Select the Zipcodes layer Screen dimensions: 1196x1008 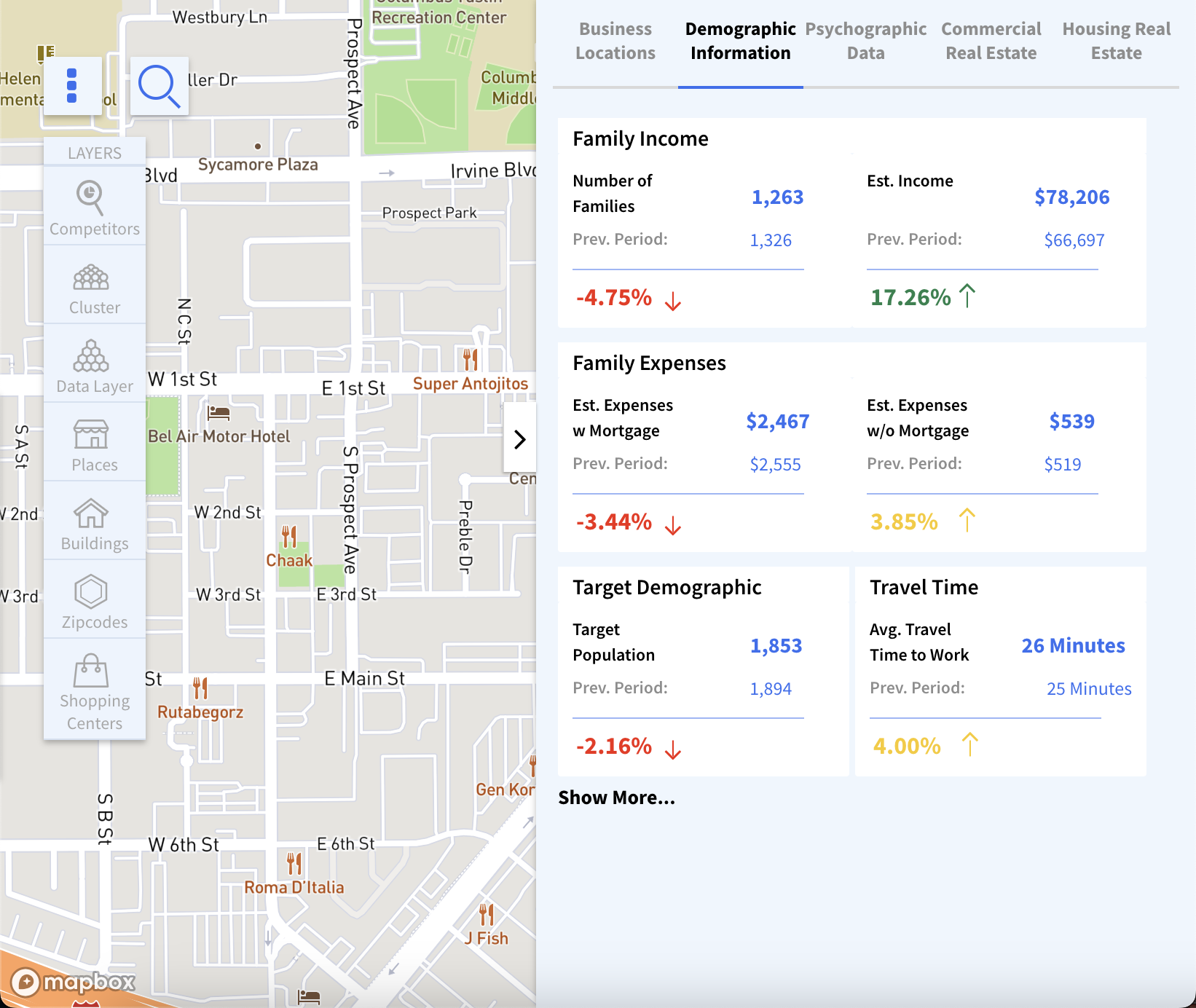click(94, 602)
